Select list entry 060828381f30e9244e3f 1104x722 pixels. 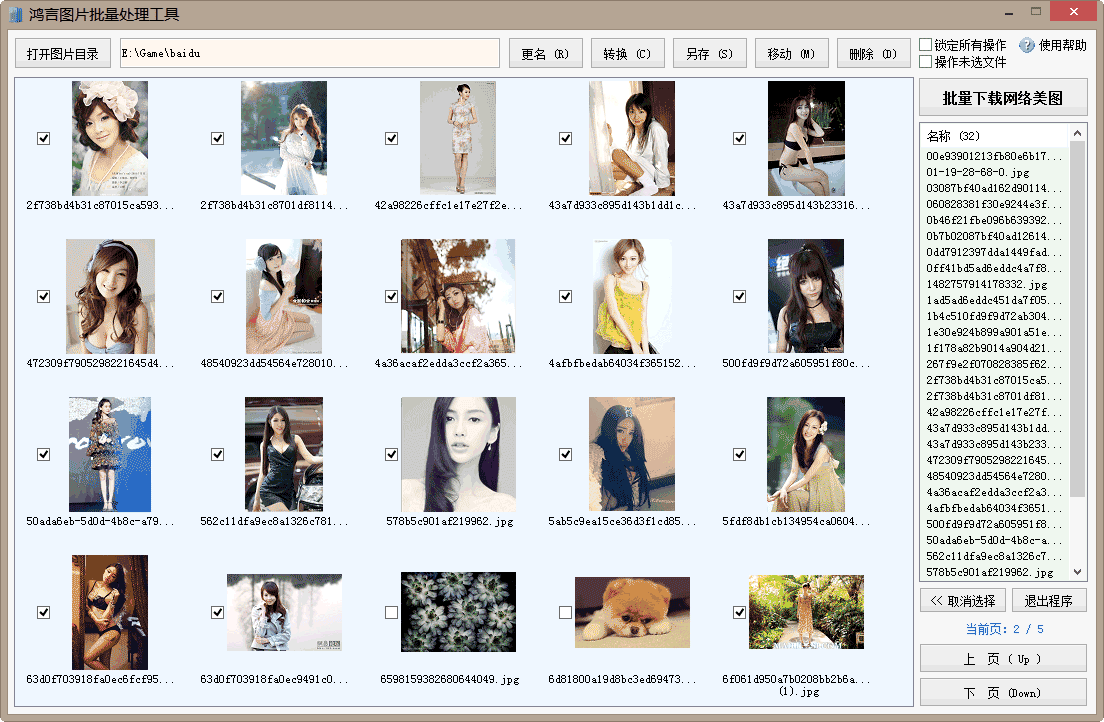pos(996,204)
